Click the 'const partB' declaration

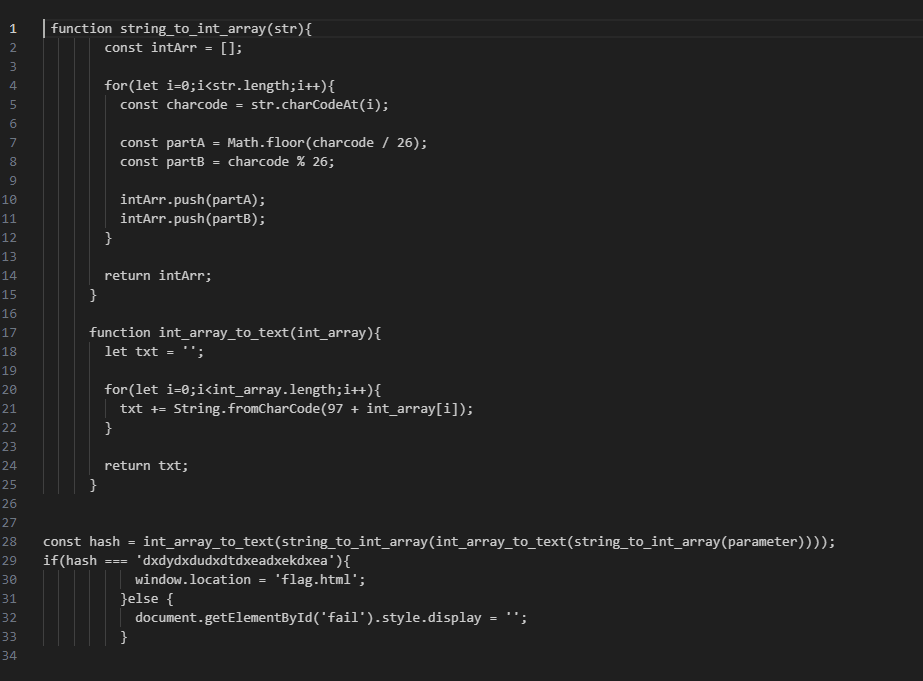pyautogui.click(x=164, y=161)
